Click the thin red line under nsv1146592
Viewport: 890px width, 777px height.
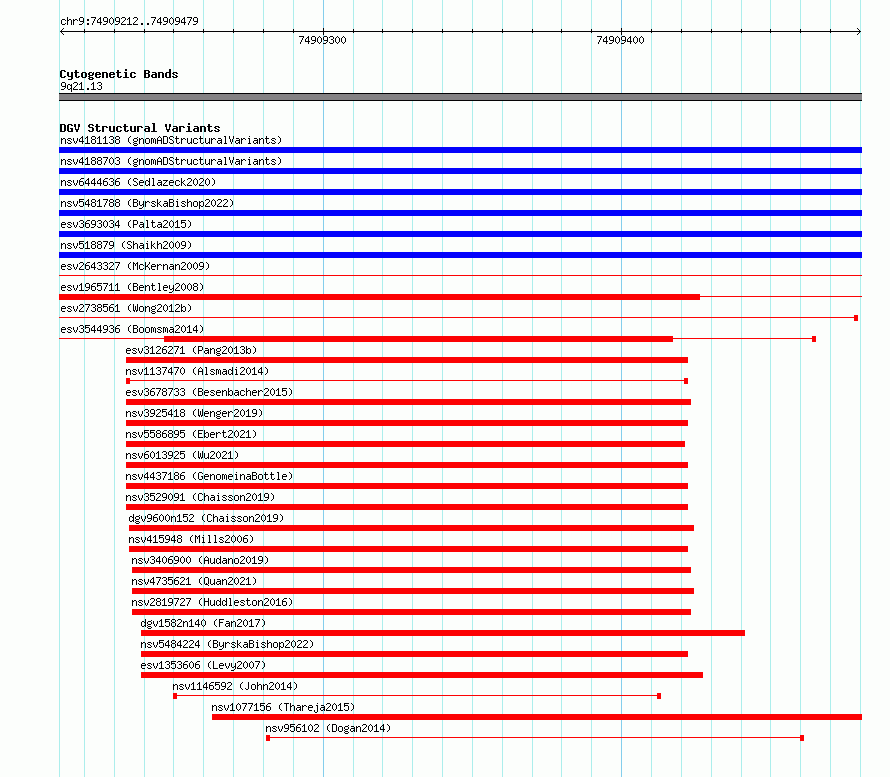tap(417, 696)
